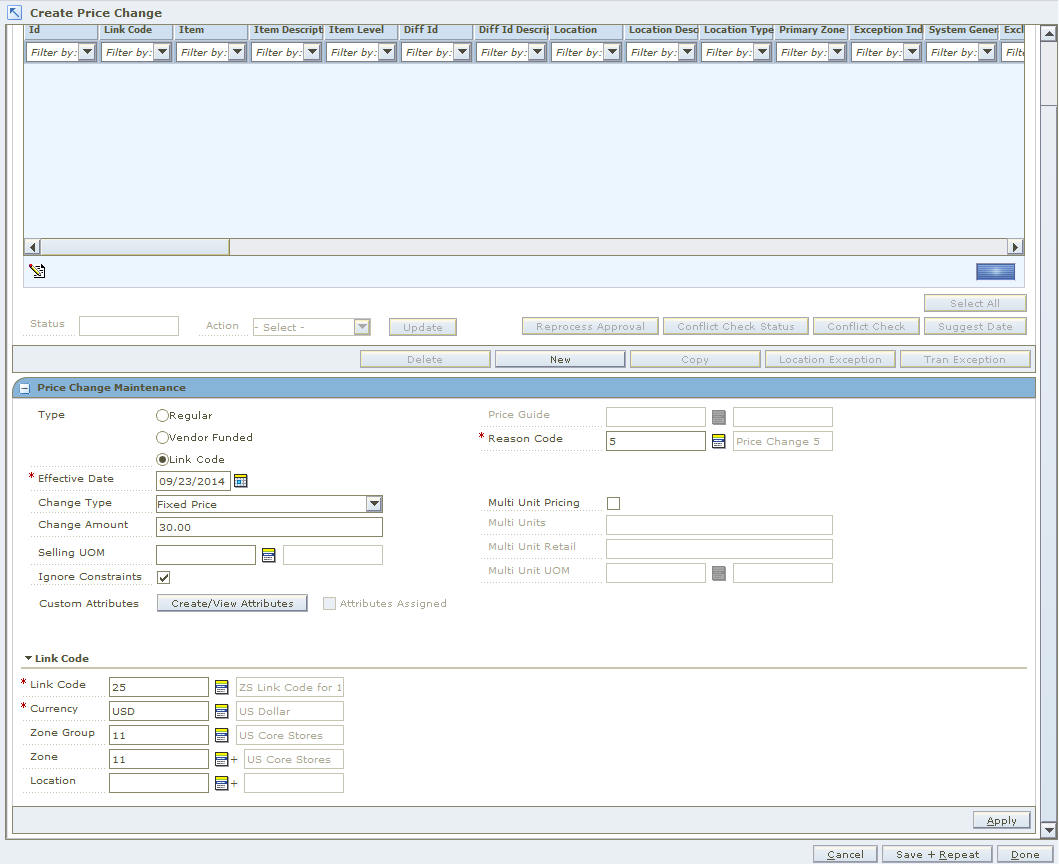Click the Save + Repeat button

937,855
